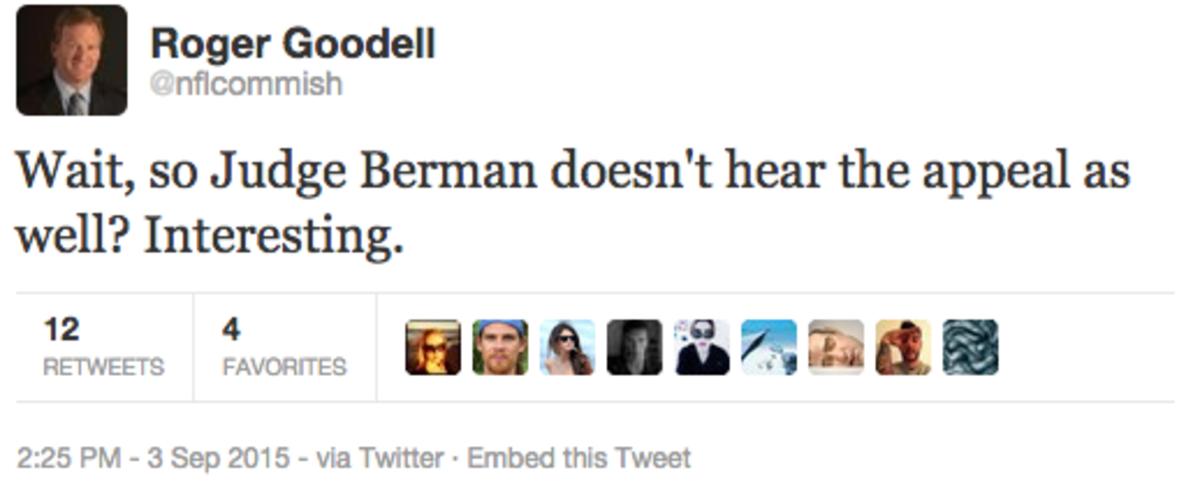The height and width of the screenshot is (484, 1200).
Task: Click avatar of face lying sideways
Action: click(836, 347)
